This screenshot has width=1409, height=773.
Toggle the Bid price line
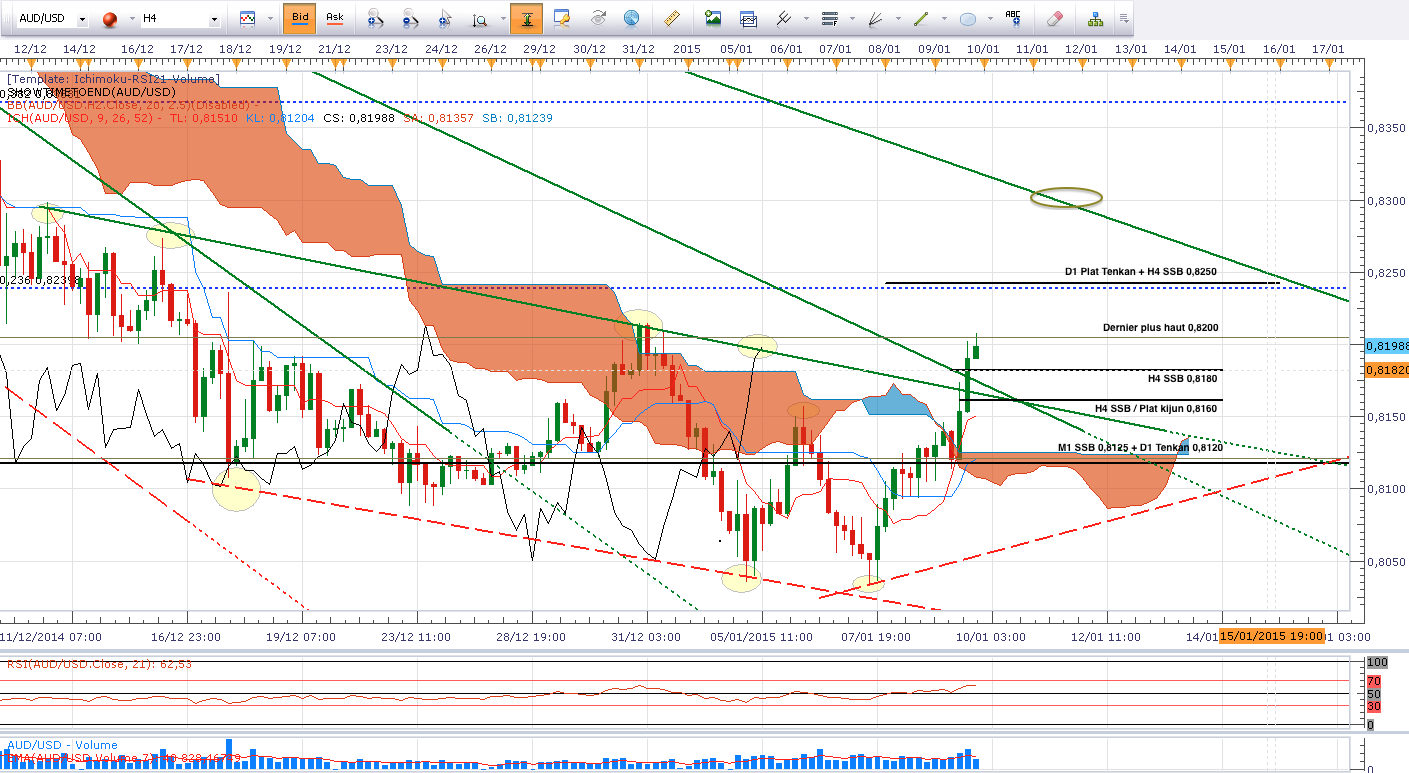[x=300, y=17]
